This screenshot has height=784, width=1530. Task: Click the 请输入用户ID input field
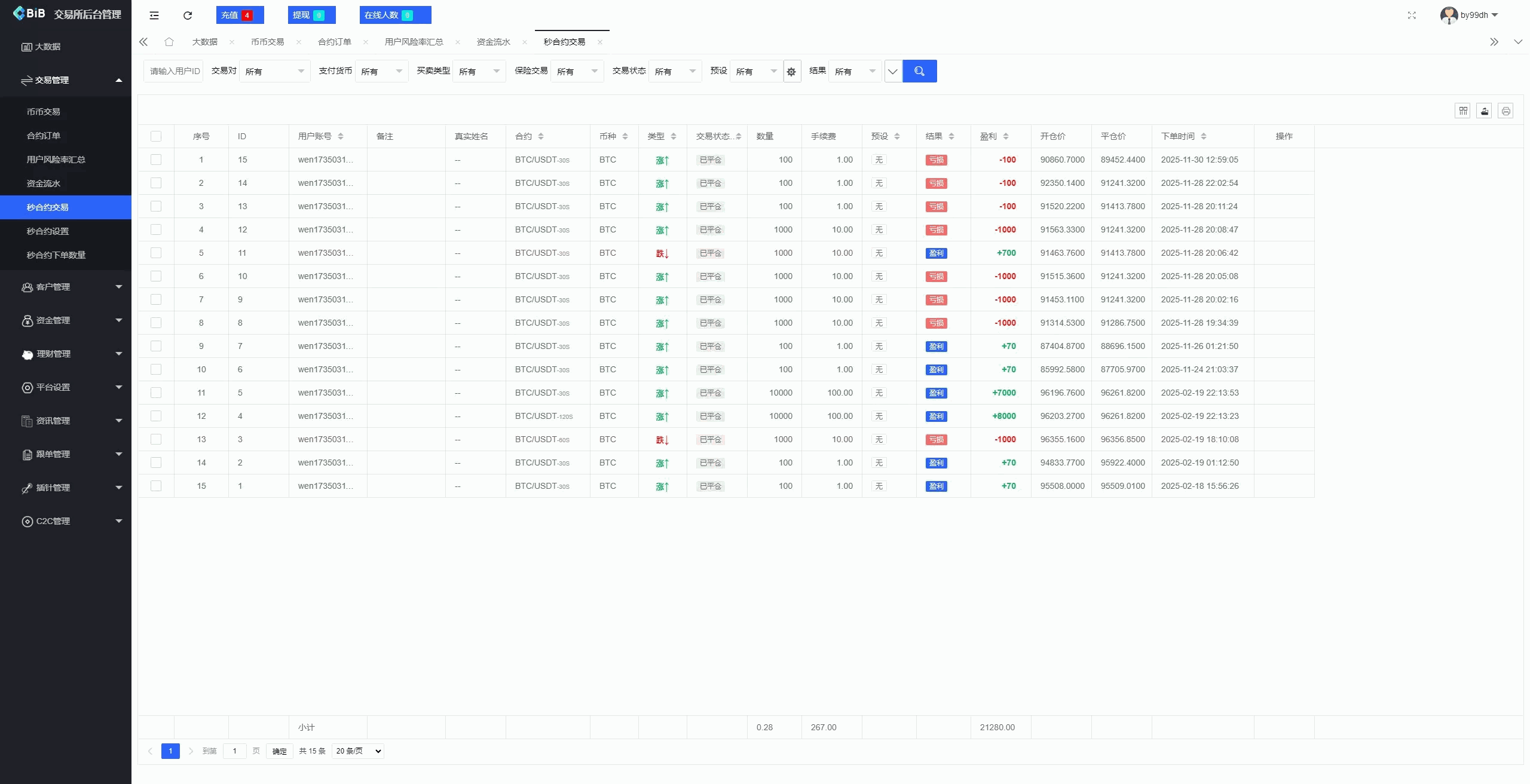pos(173,71)
